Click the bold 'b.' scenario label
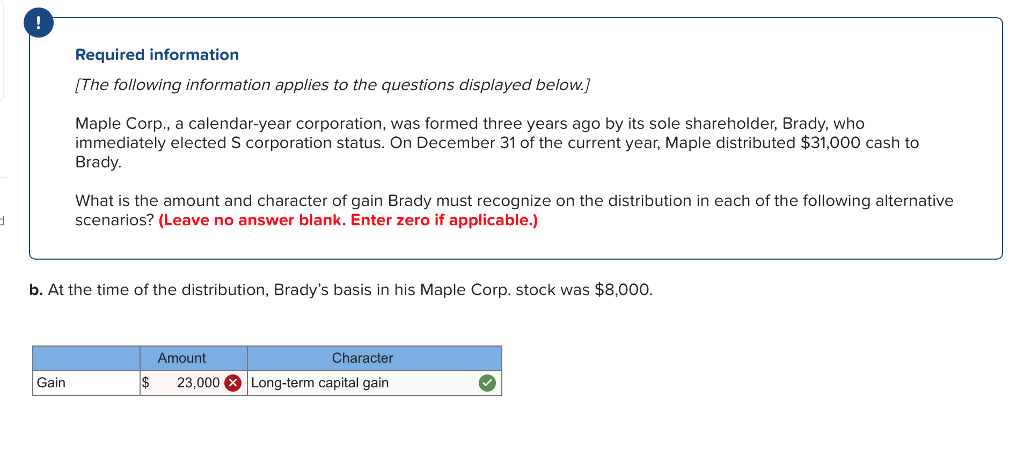1024x456 pixels. (x=36, y=290)
